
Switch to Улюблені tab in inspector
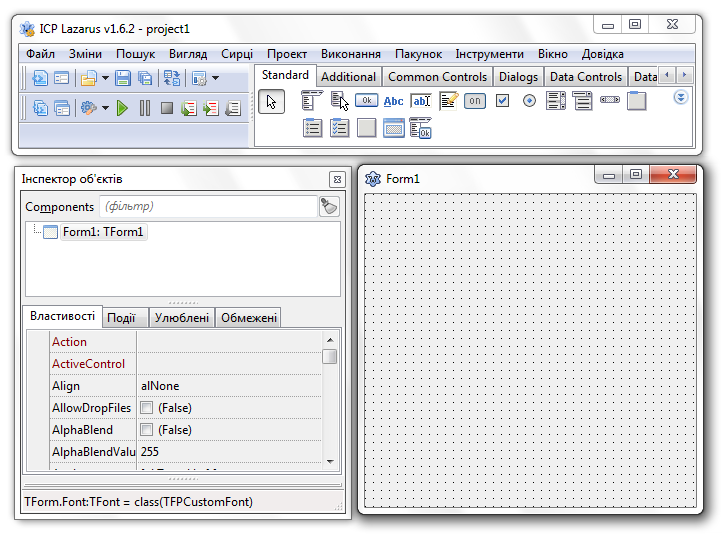click(x=181, y=318)
